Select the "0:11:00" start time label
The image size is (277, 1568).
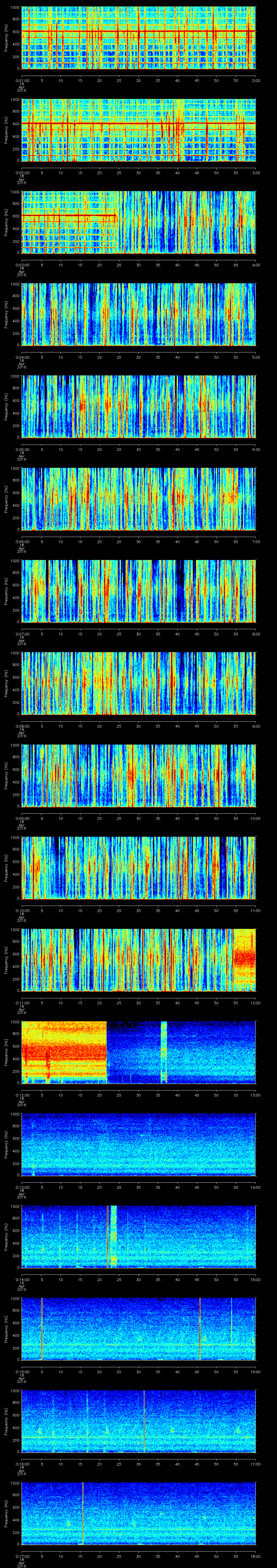22,1003
